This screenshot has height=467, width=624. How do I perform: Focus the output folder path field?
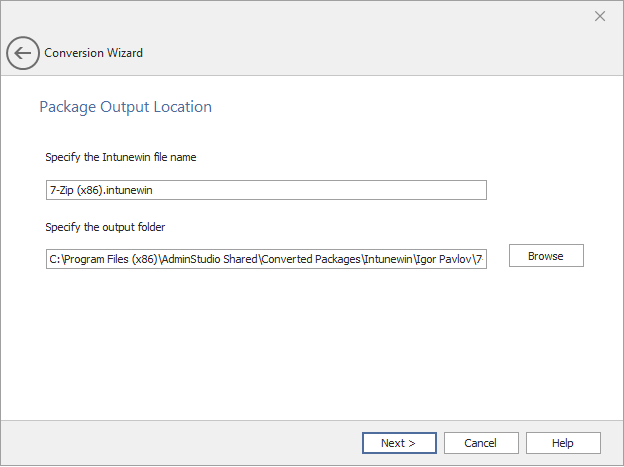tap(266, 260)
